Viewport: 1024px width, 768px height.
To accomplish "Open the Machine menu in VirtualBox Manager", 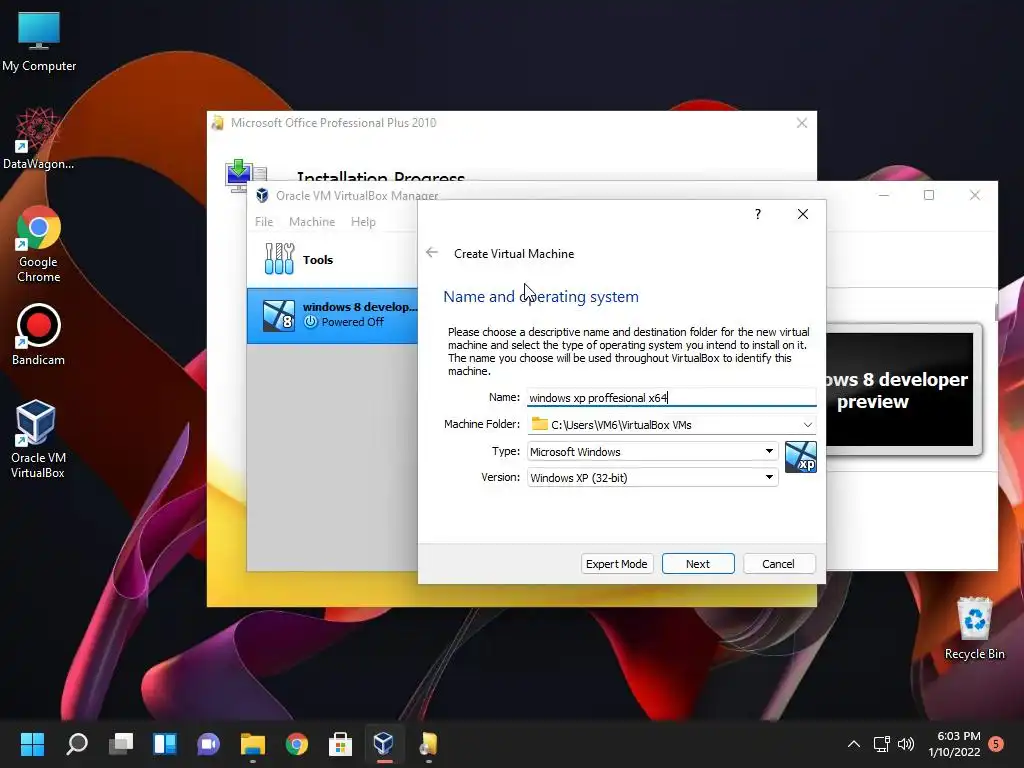I will 312,222.
